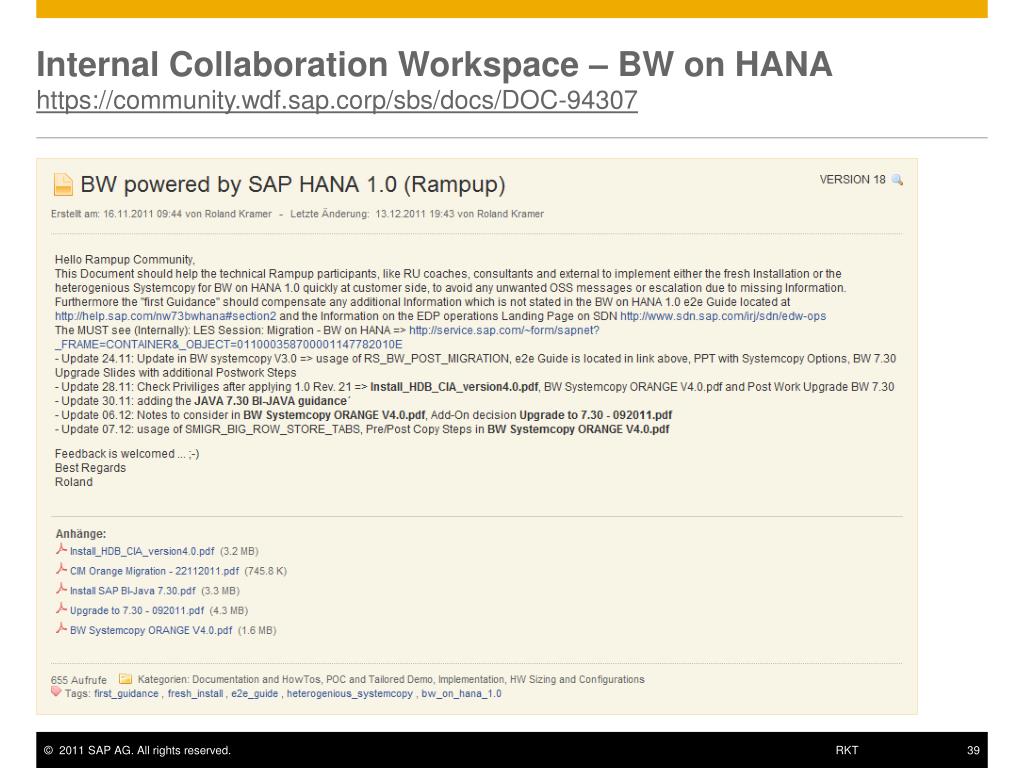
Task: Click the Best Regards line
Action: tap(90, 468)
